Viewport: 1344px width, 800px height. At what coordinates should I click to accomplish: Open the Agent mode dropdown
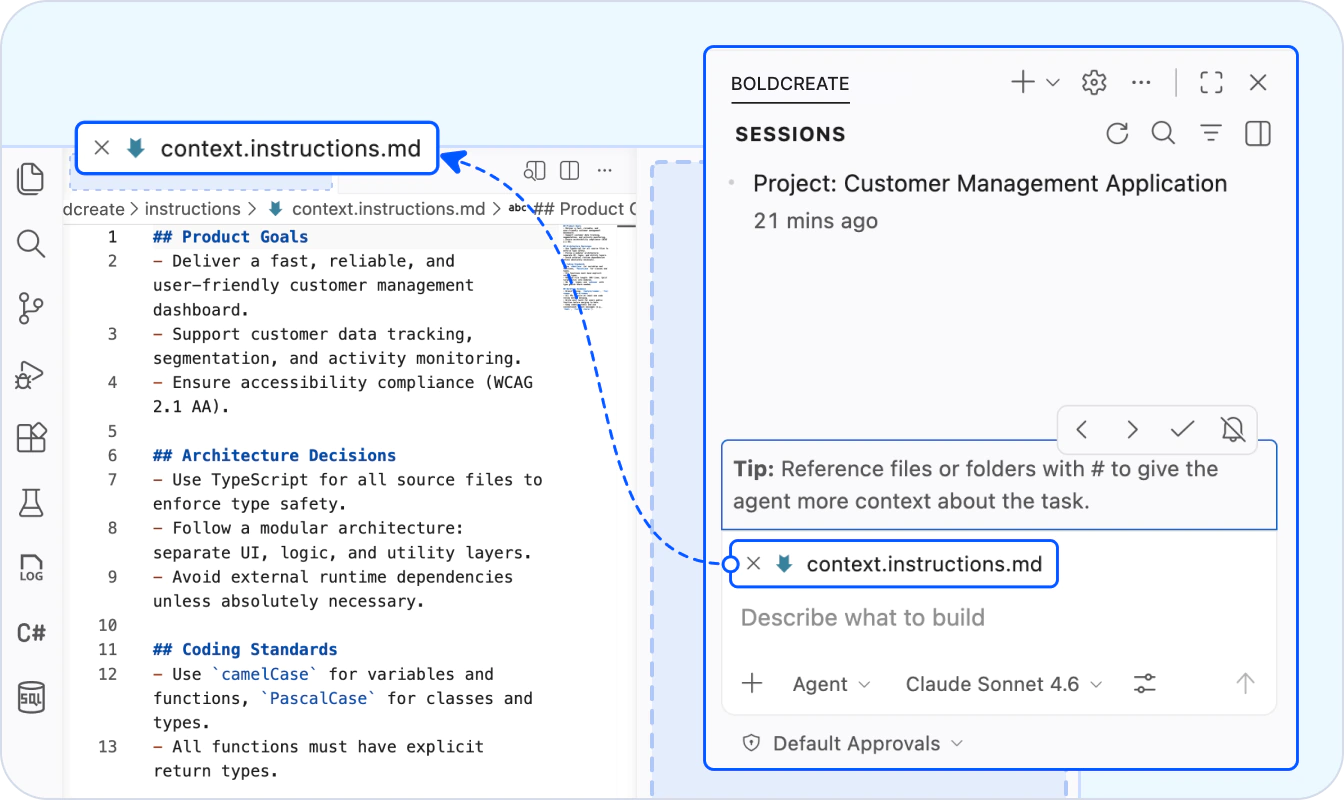pyautogui.click(x=831, y=684)
